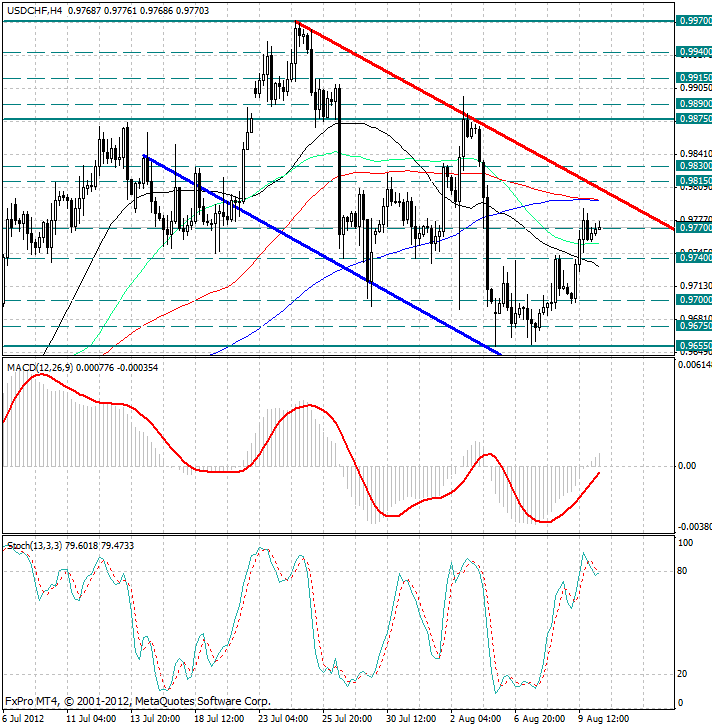Image resolution: width=712 pixels, height=726 pixels.
Task: Select the 0.9815 price level label
Action: point(694,181)
